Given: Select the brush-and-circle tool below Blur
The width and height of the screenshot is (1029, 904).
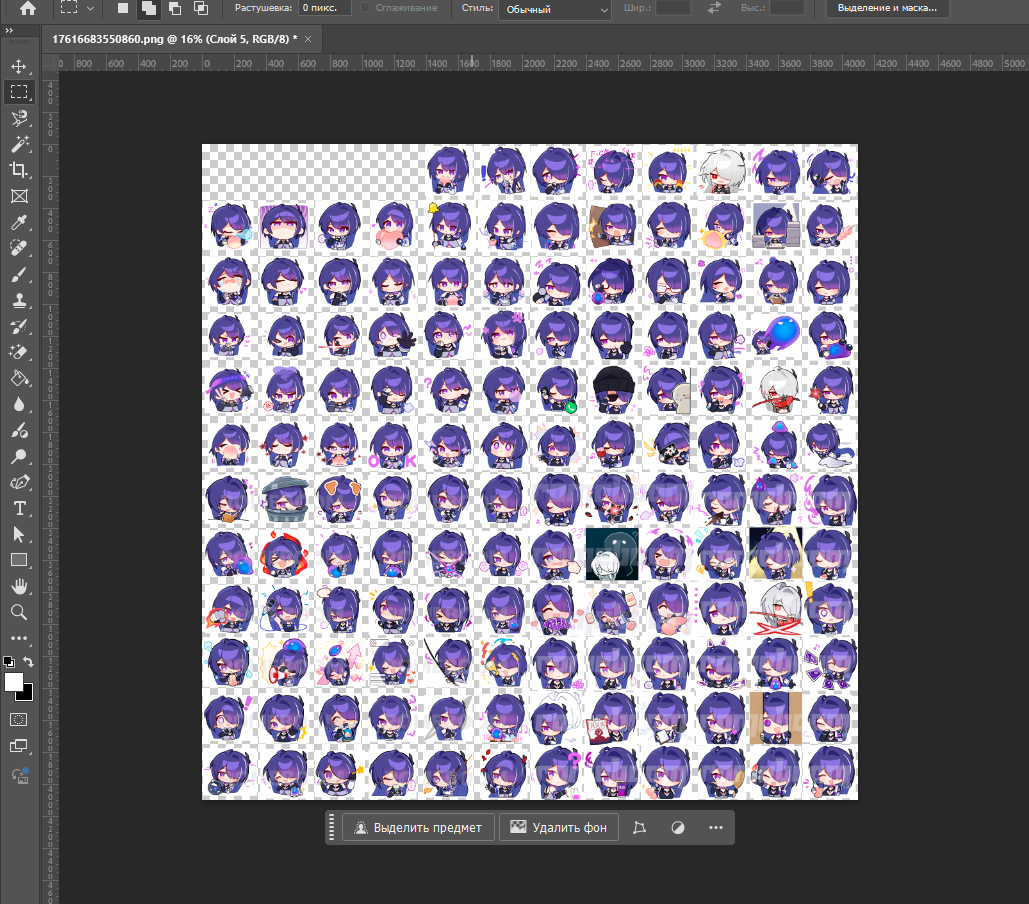Looking at the screenshot, I should [19, 430].
